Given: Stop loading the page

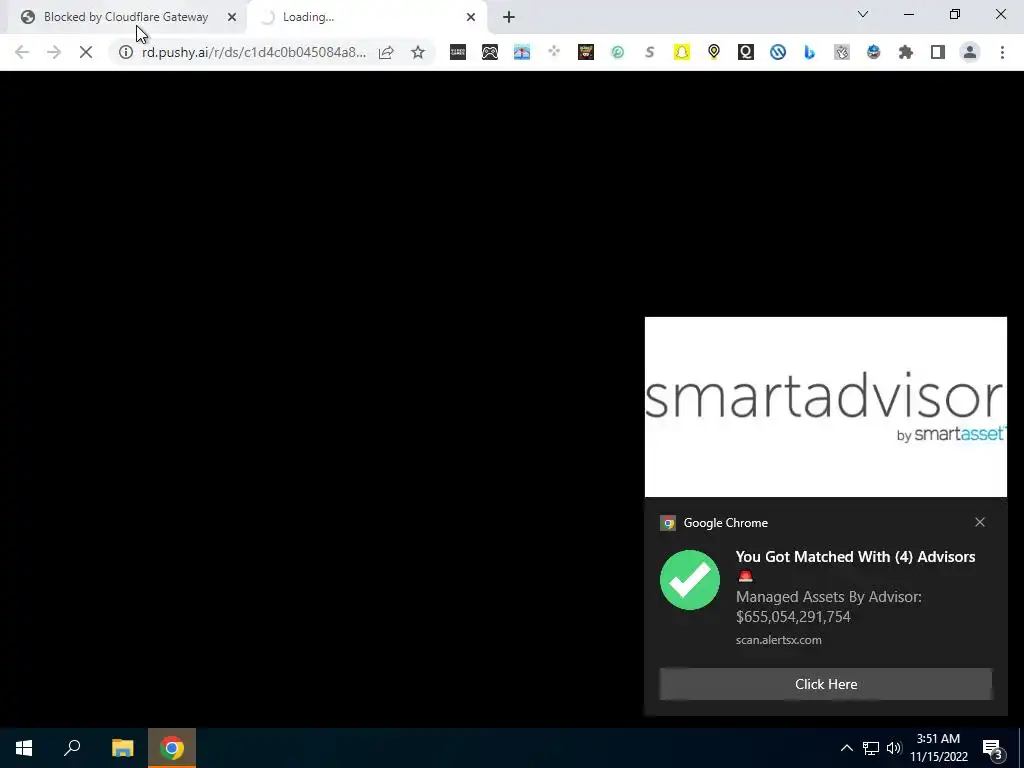Looking at the screenshot, I should point(86,52).
